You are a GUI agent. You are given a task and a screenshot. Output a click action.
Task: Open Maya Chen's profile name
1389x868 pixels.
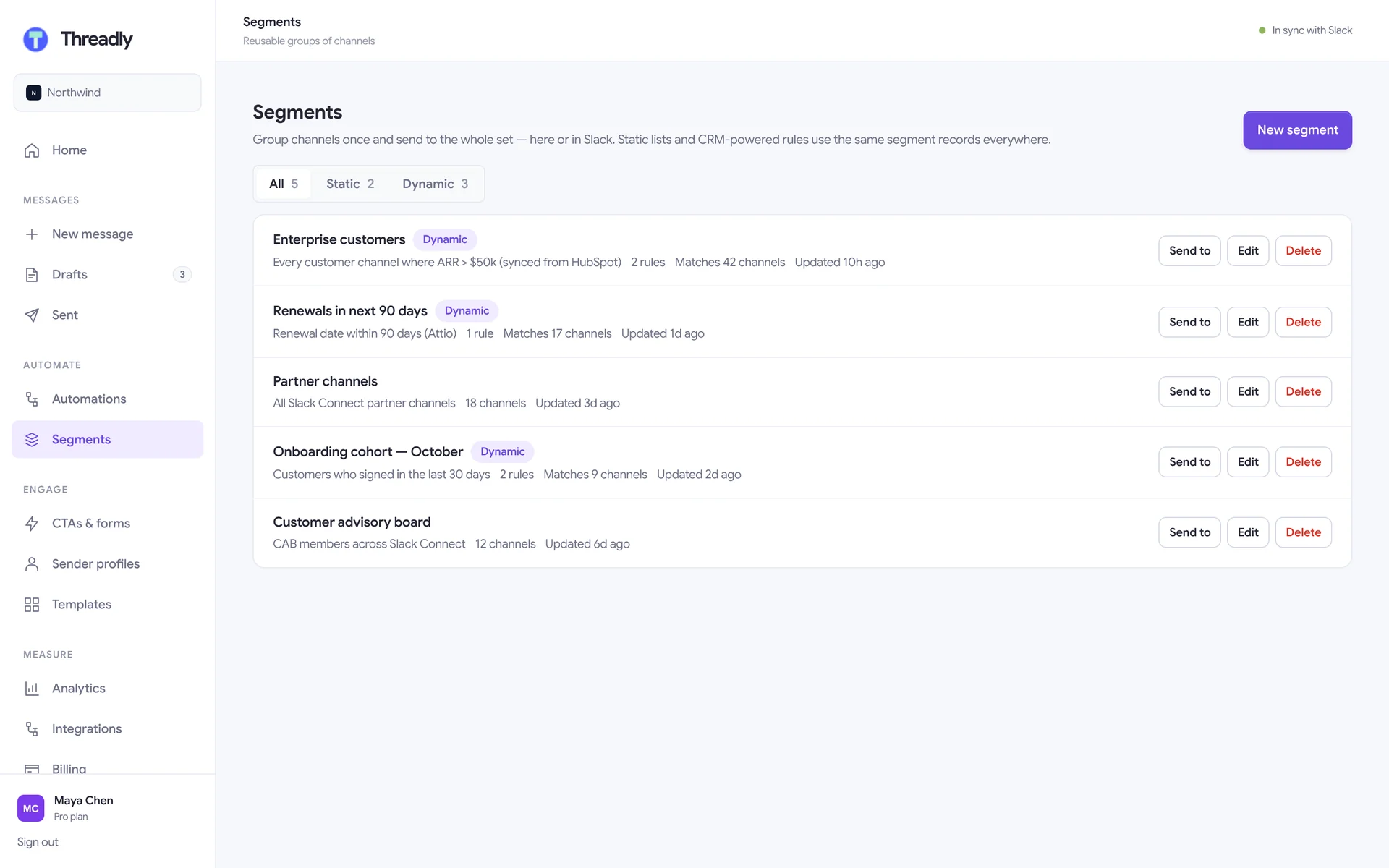click(x=84, y=801)
